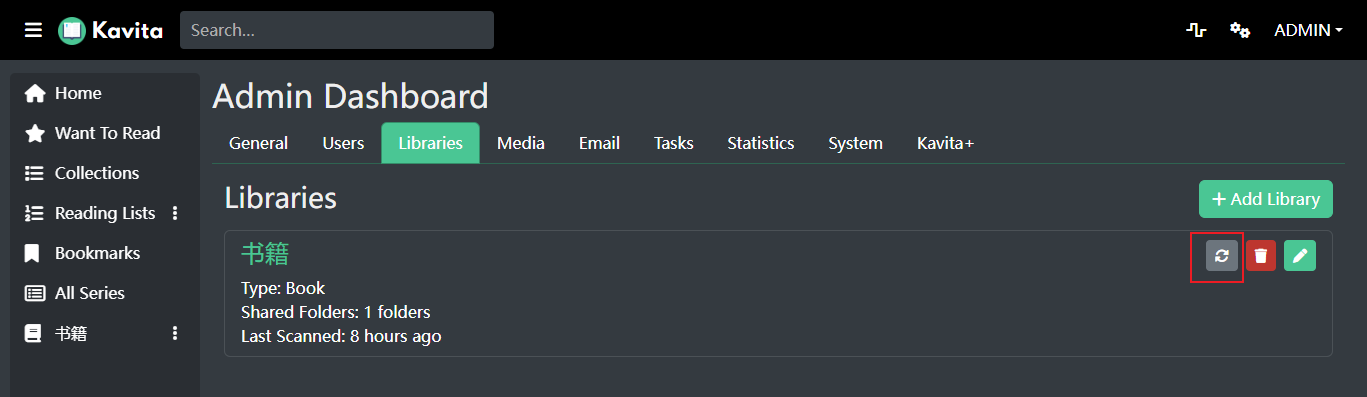Click the scan library refresh icon
Screen dimensions: 1367x397
[x=1221, y=256]
